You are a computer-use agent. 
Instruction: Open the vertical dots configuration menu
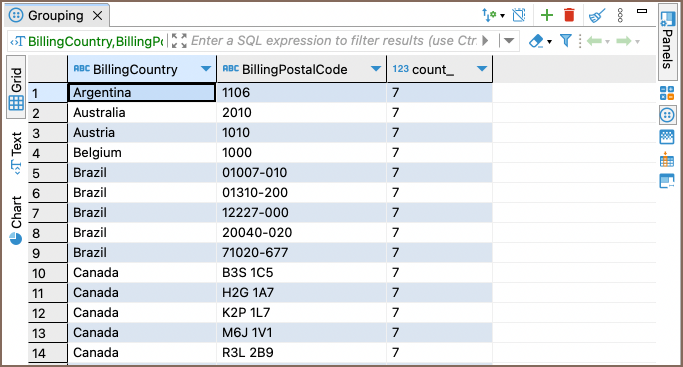(620, 15)
